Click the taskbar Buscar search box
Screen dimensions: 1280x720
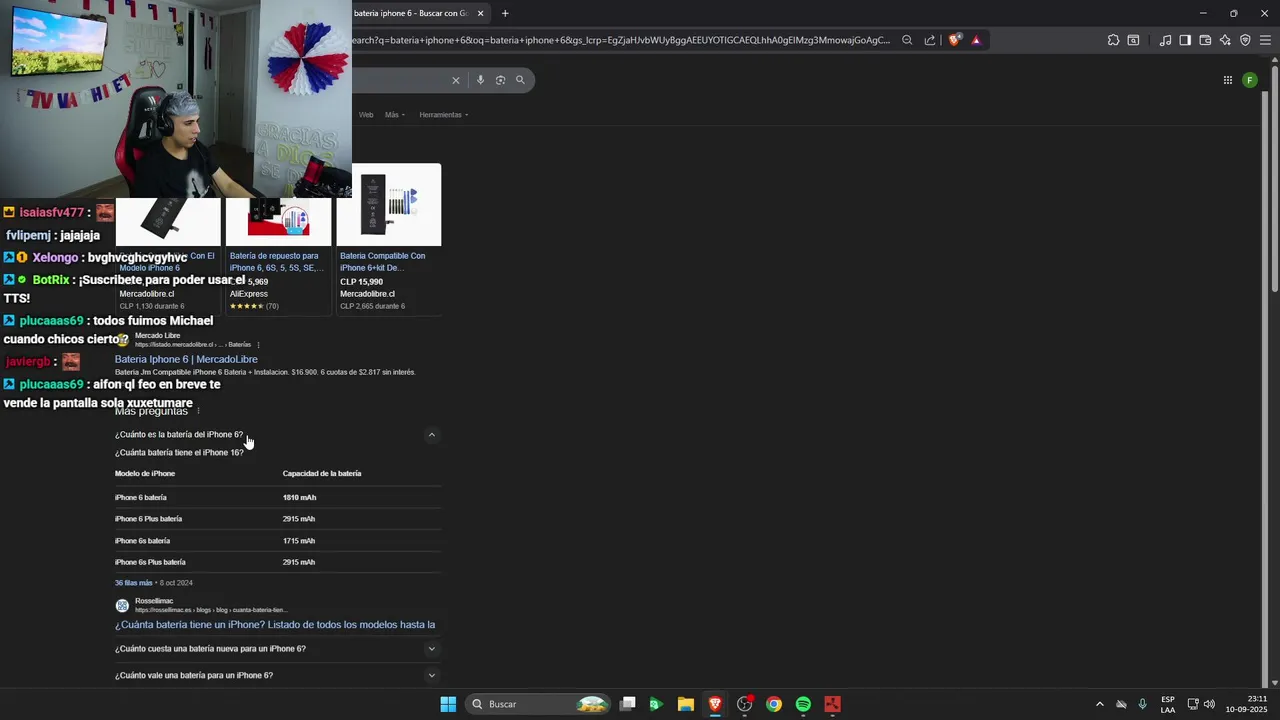click(x=540, y=704)
